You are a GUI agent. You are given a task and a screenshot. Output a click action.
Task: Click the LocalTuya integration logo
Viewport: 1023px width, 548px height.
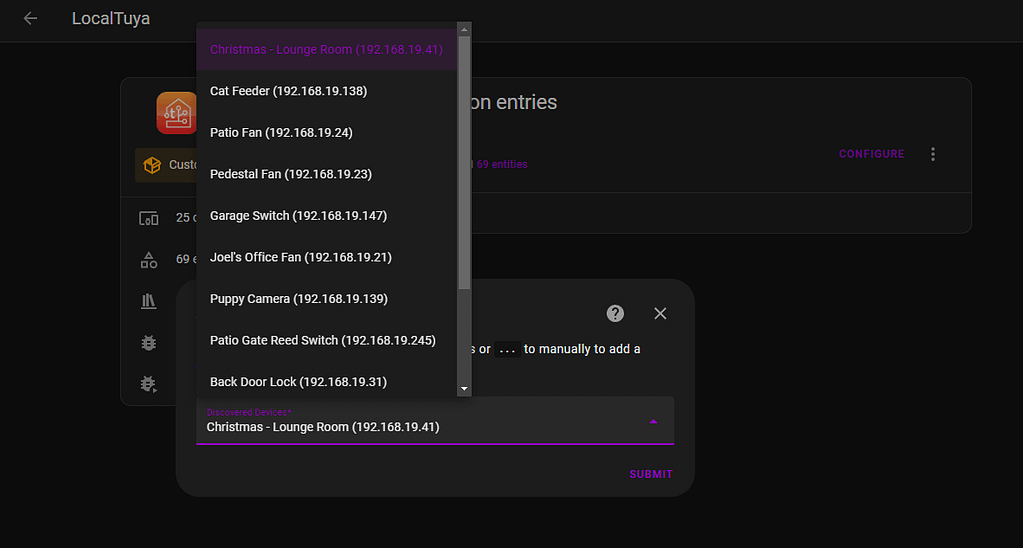pos(176,113)
